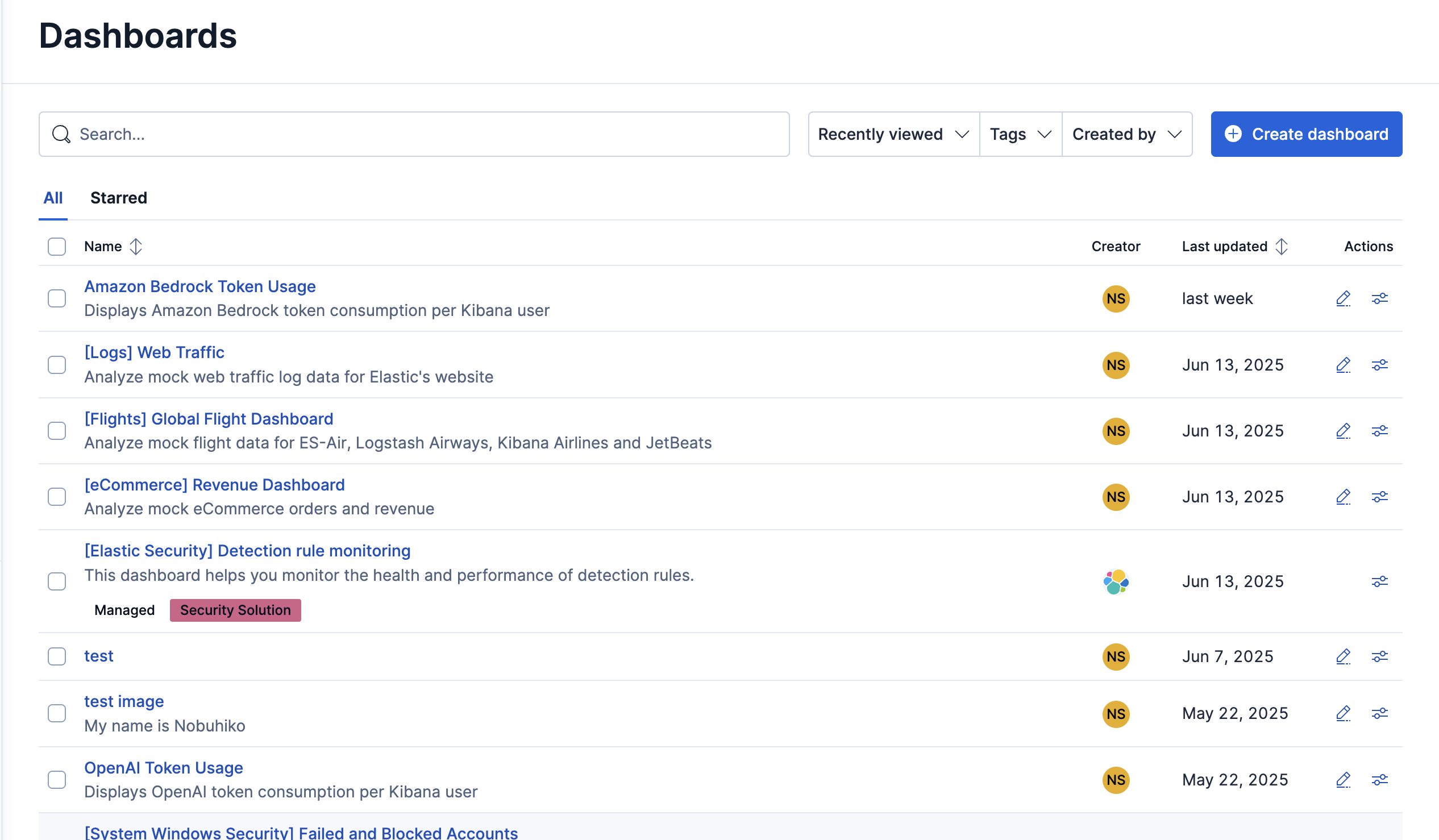
Task: Select the All tab
Action: coord(53,198)
